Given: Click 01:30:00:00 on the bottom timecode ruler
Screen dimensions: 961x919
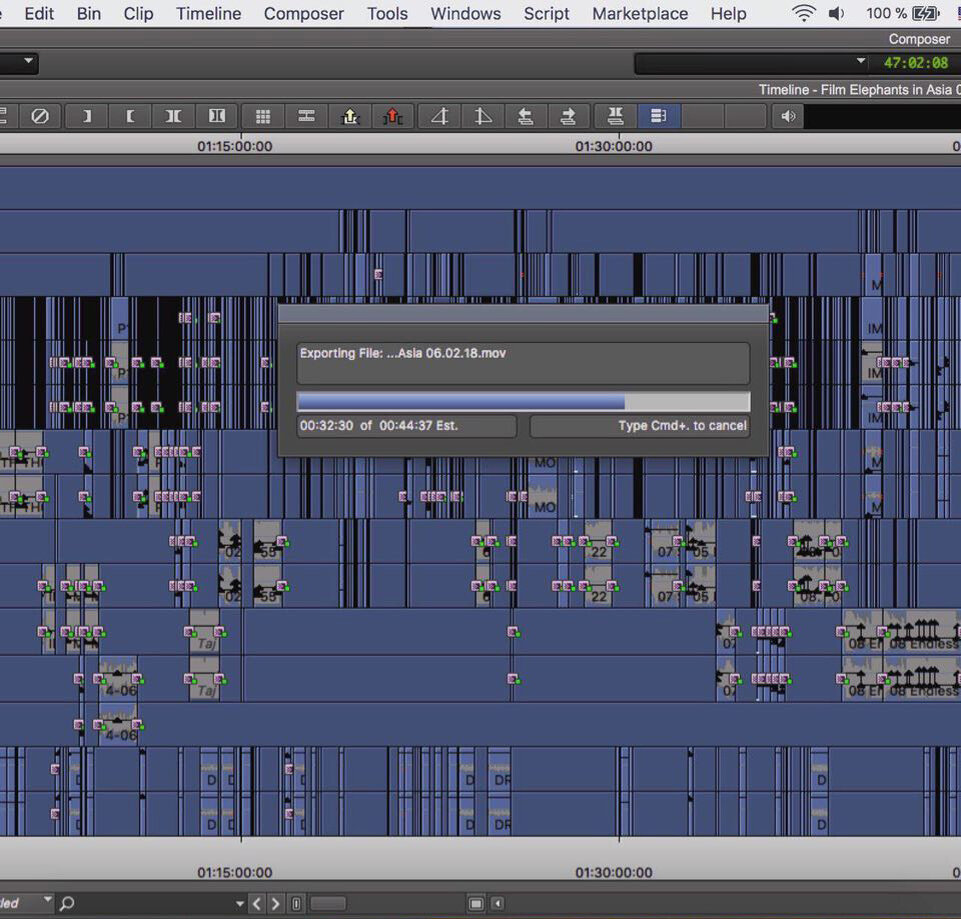Looking at the screenshot, I should pos(613,872).
